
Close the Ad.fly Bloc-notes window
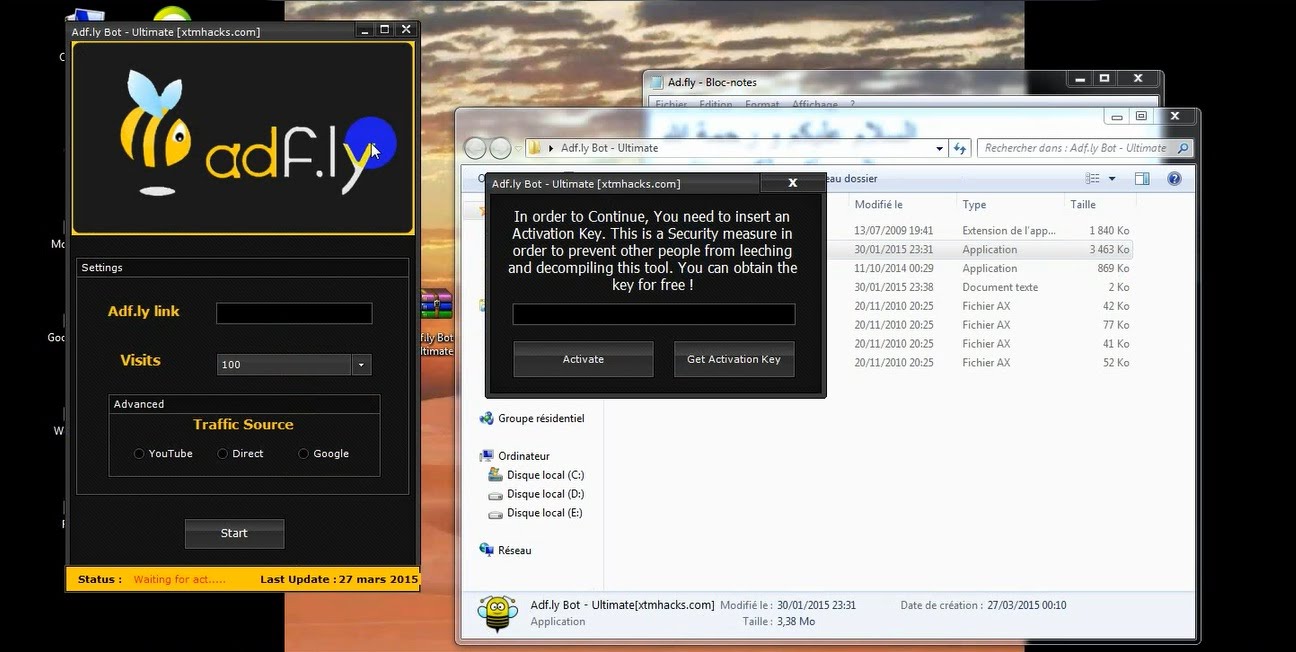[1138, 79]
